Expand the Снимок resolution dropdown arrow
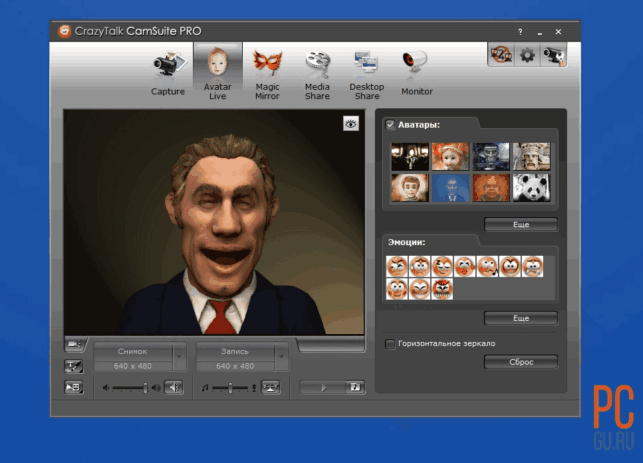This screenshot has height=463, width=643. [179, 356]
